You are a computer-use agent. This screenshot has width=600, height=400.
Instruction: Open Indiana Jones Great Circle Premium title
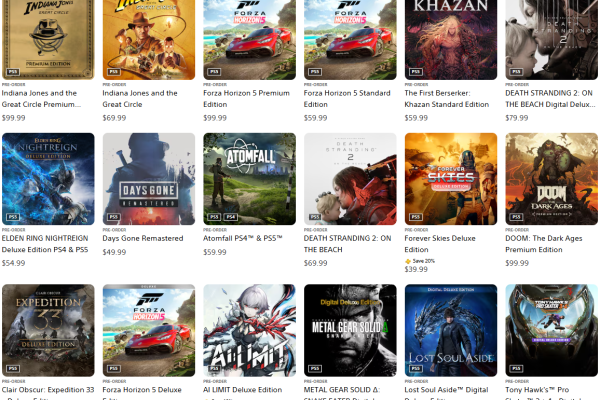click(x=41, y=99)
